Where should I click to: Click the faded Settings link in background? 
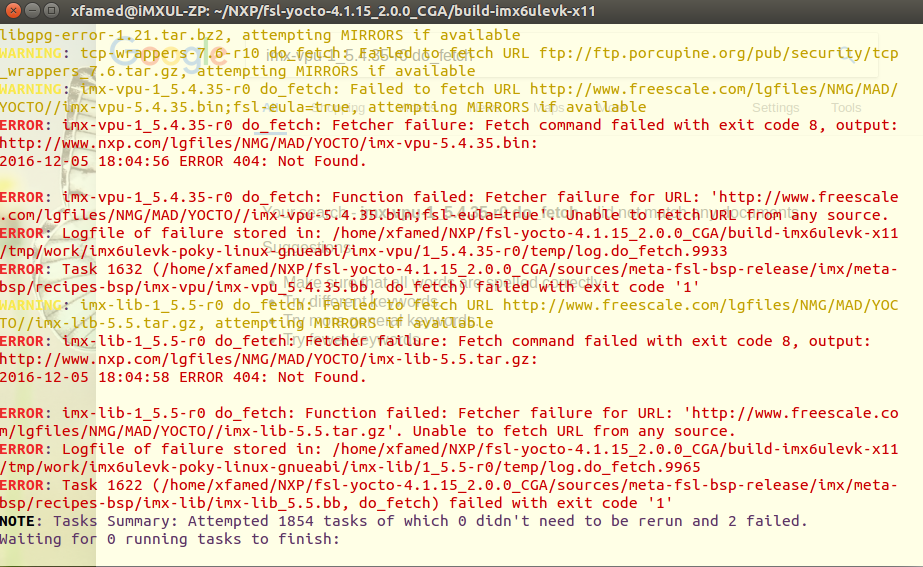pos(775,107)
